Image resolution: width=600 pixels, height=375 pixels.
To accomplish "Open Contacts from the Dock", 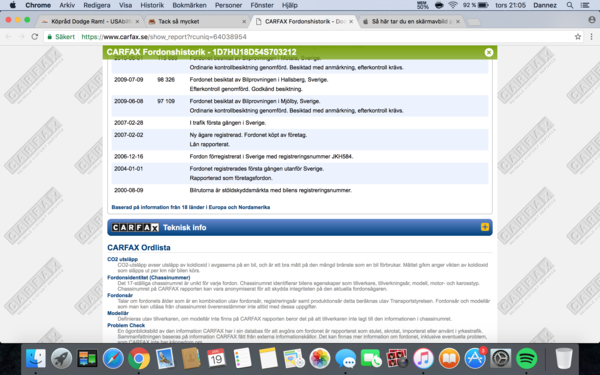I will point(191,358).
